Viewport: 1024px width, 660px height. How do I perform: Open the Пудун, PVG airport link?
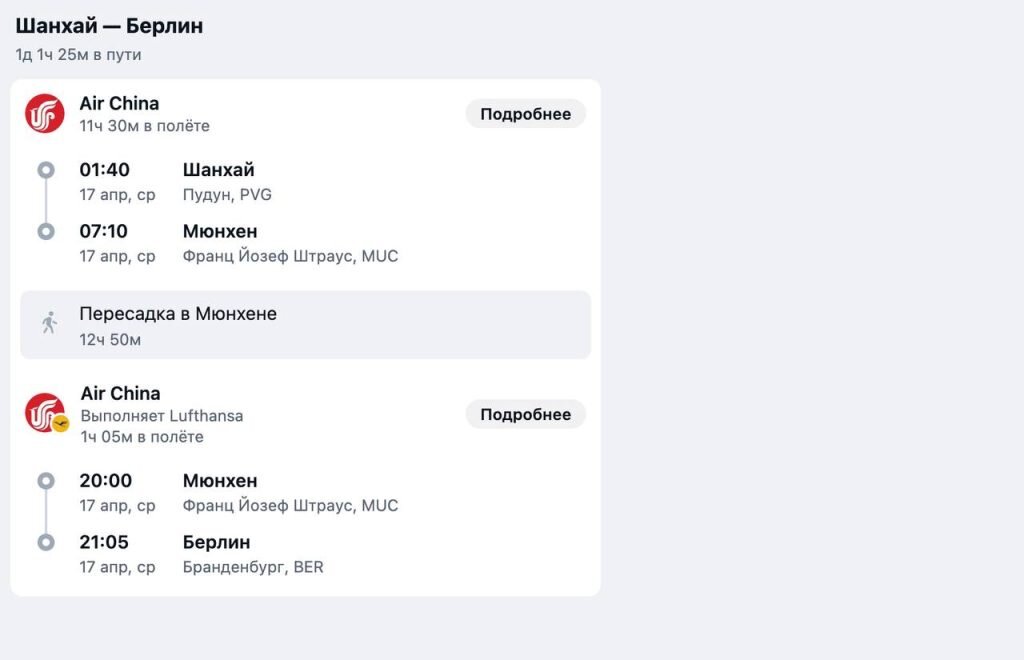(x=226, y=195)
